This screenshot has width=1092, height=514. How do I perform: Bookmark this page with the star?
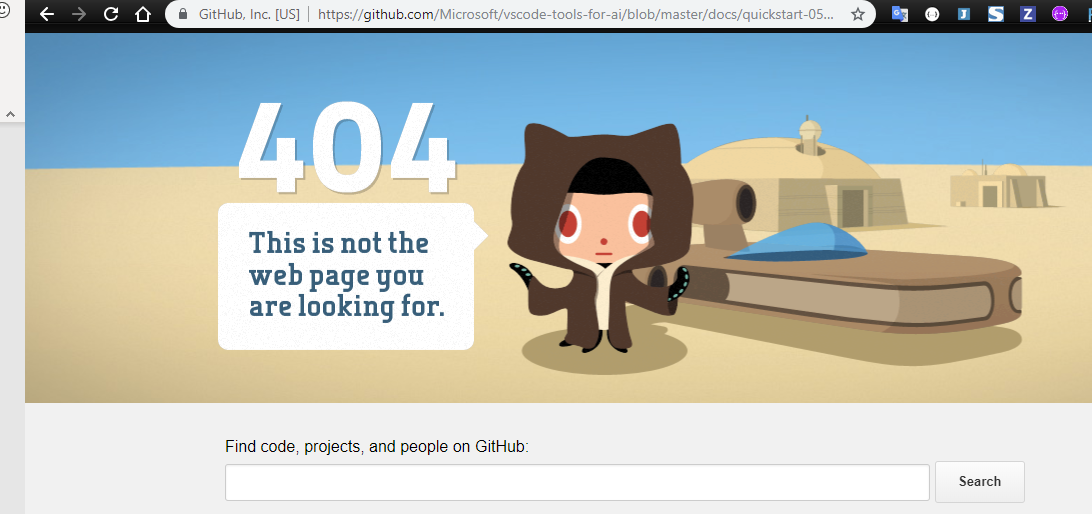tap(858, 14)
